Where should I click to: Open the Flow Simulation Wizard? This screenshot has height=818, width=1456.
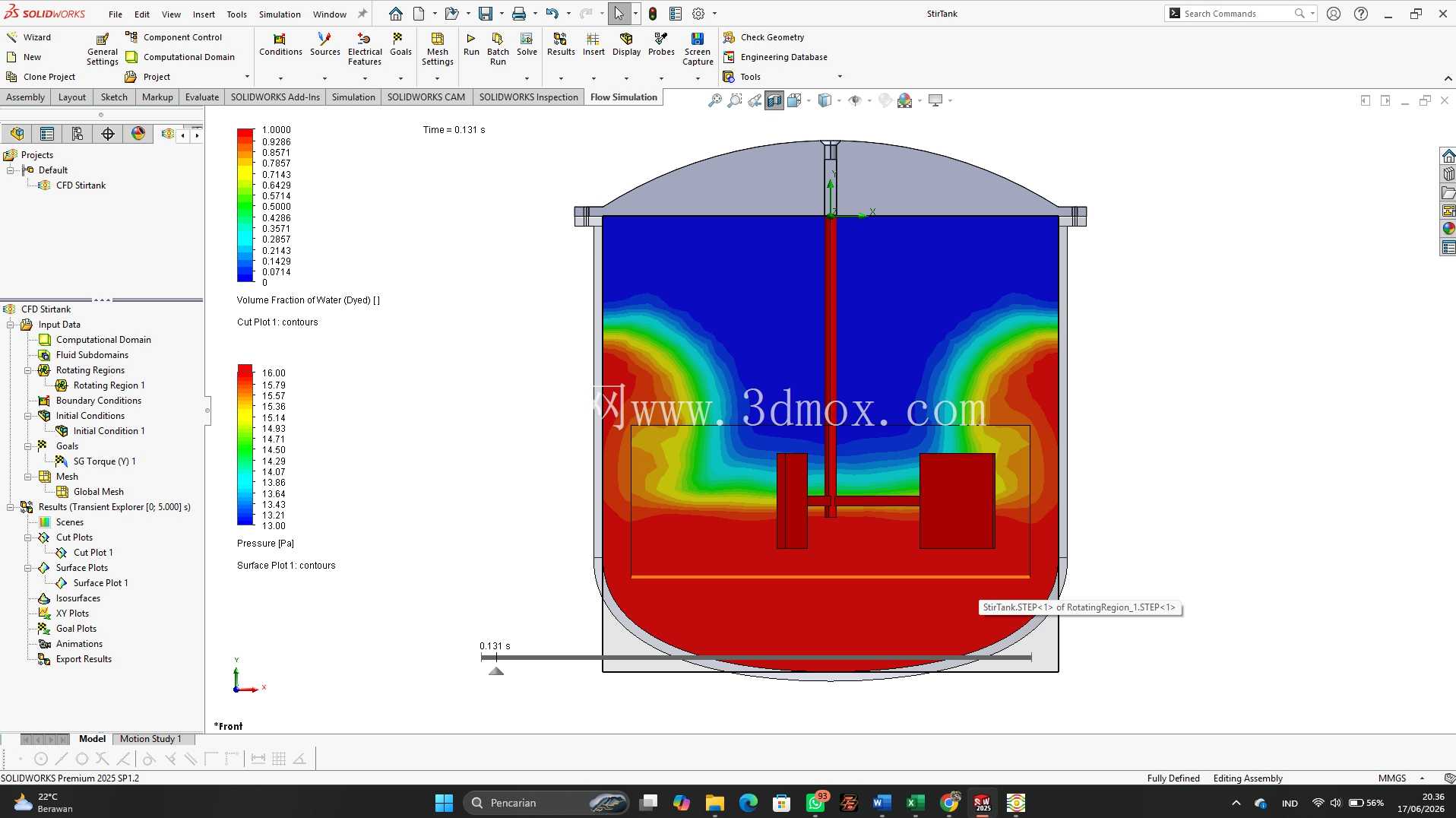pos(29,37)
